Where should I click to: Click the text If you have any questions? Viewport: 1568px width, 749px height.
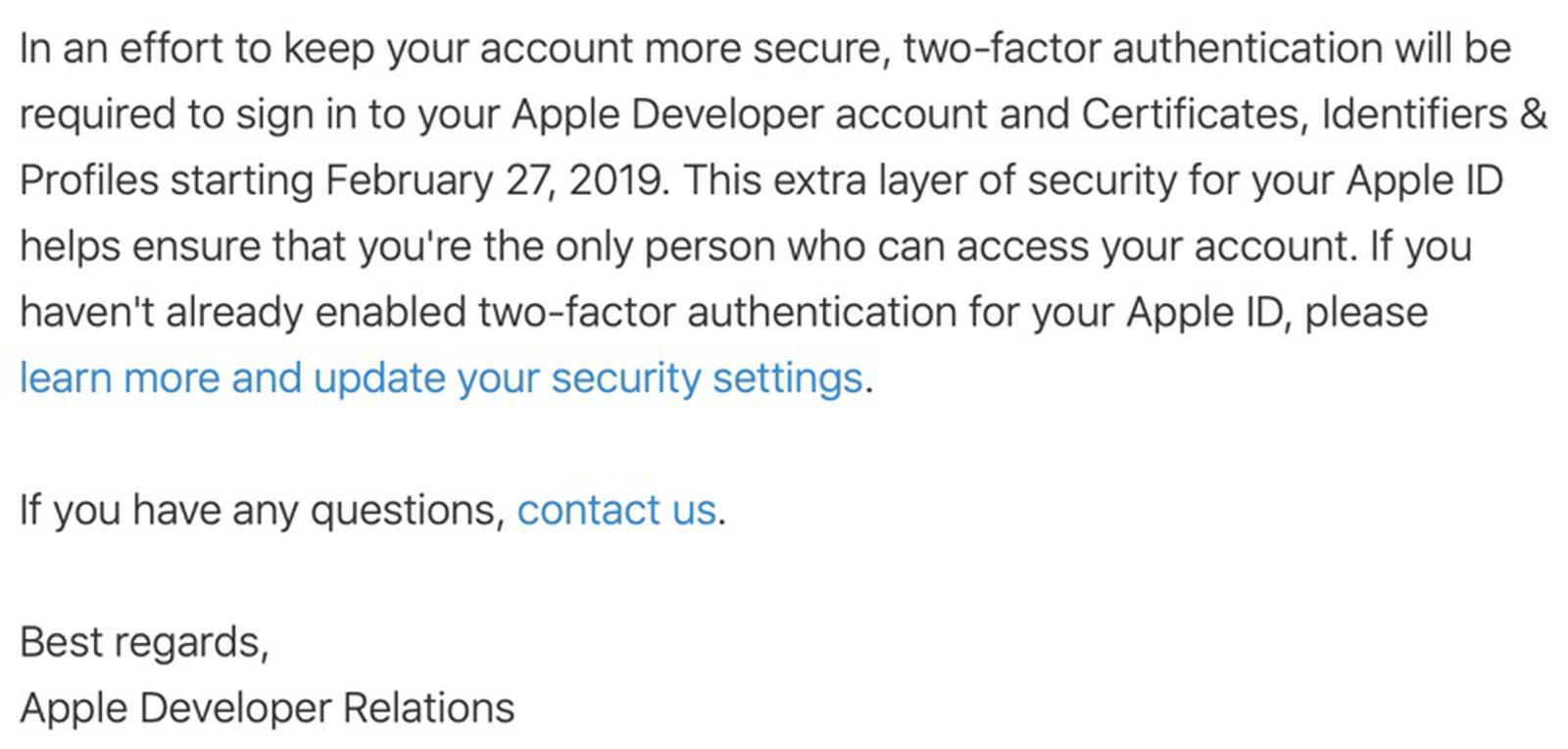262,511
